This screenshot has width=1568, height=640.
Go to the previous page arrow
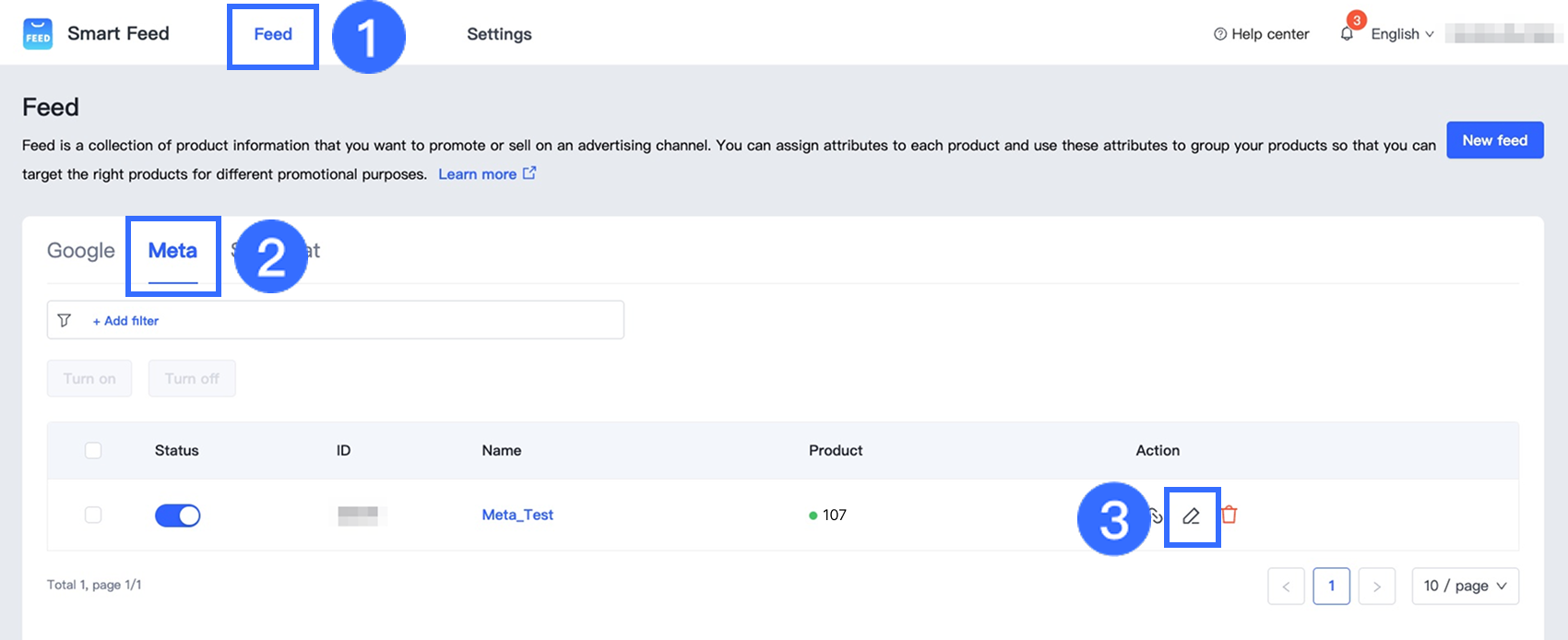[1286, 587]
